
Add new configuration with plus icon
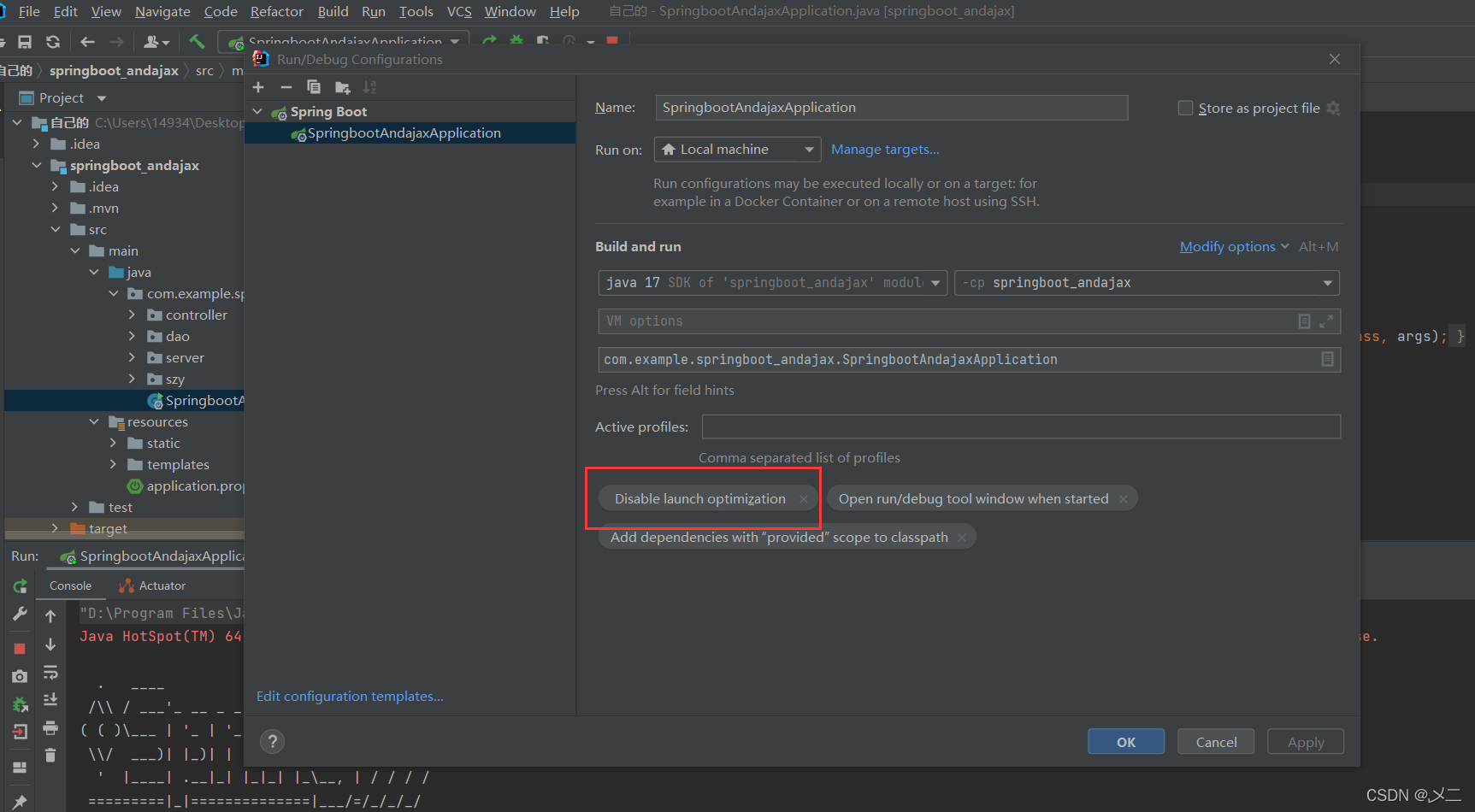pyautogui.click(x=258, y=87)
